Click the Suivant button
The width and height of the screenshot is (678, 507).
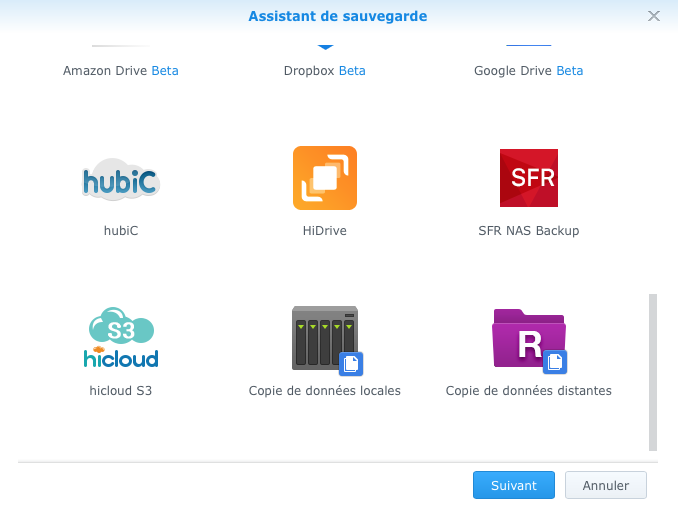pyautogui.click(x=514, y=485)
